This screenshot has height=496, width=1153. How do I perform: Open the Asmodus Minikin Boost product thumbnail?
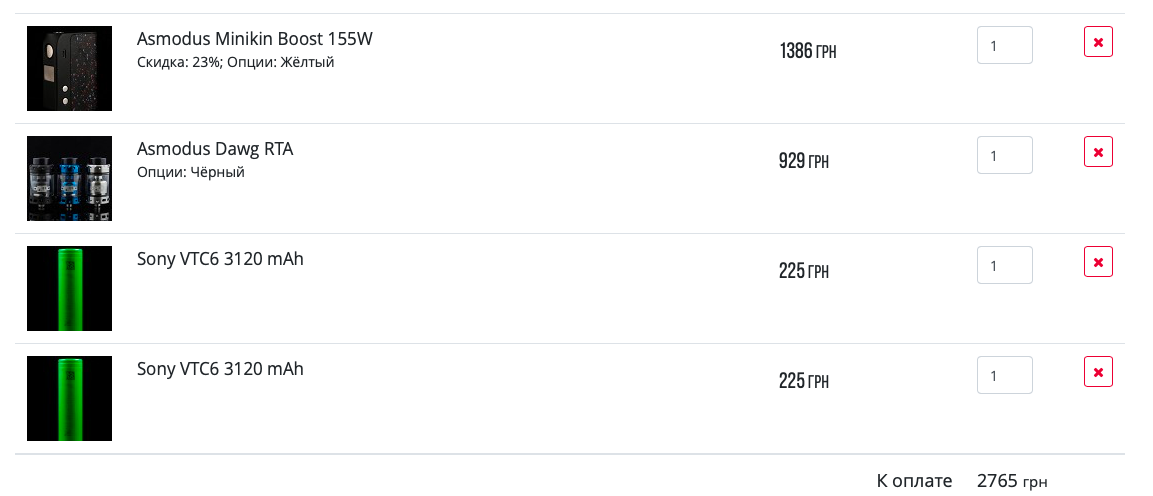(69, 68)
